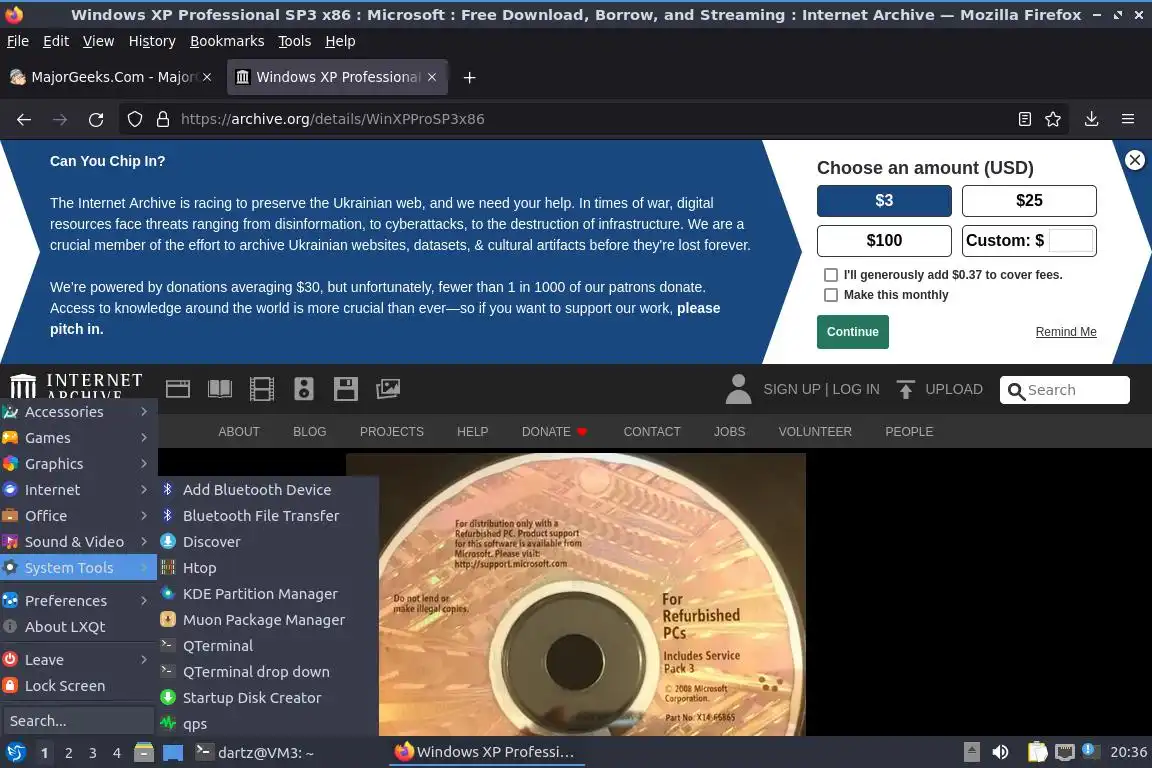Open Firefox downloads panel icon
The height and width of the screenshot is (768, 1152).
point(1092,119)
